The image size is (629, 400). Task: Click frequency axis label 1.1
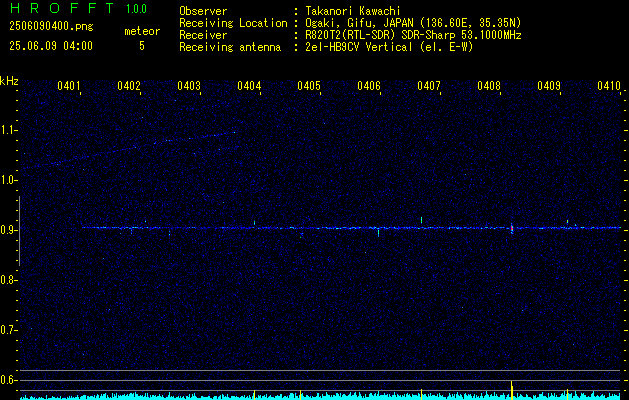click(8, 130)
